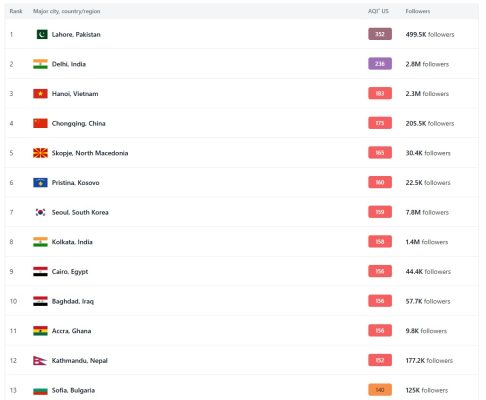Open the Kolkata, India city link
Viewport: 486px width, 400px height.
click(x=72, y=242)
